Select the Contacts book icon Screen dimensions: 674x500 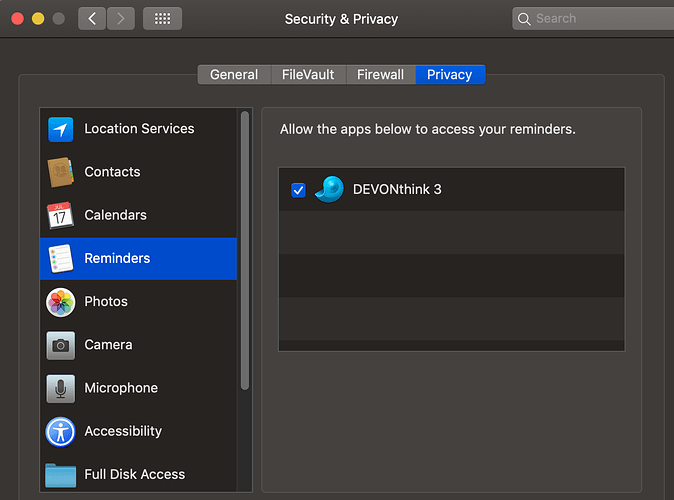click(x=61, y=172)
